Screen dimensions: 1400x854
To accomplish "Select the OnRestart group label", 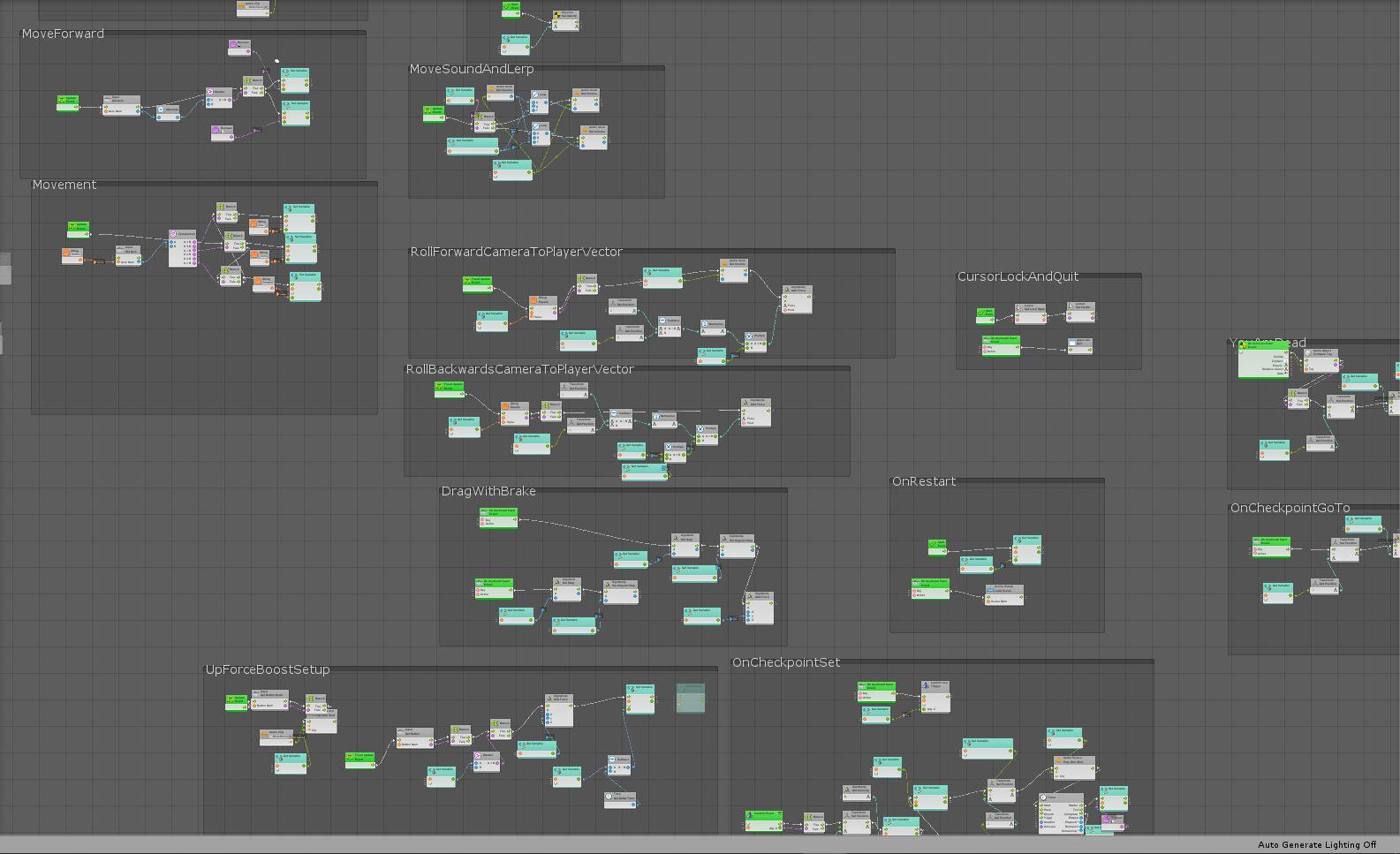I will (924, 481).
